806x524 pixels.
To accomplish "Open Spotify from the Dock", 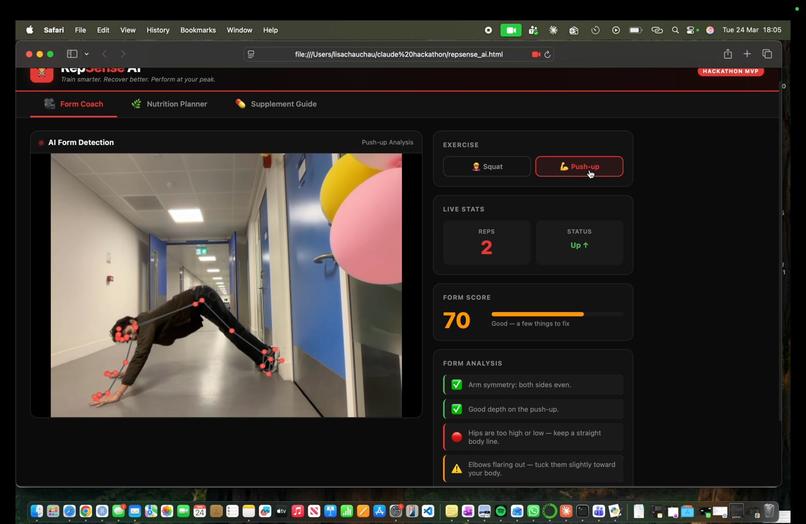I will coord(501,511).
